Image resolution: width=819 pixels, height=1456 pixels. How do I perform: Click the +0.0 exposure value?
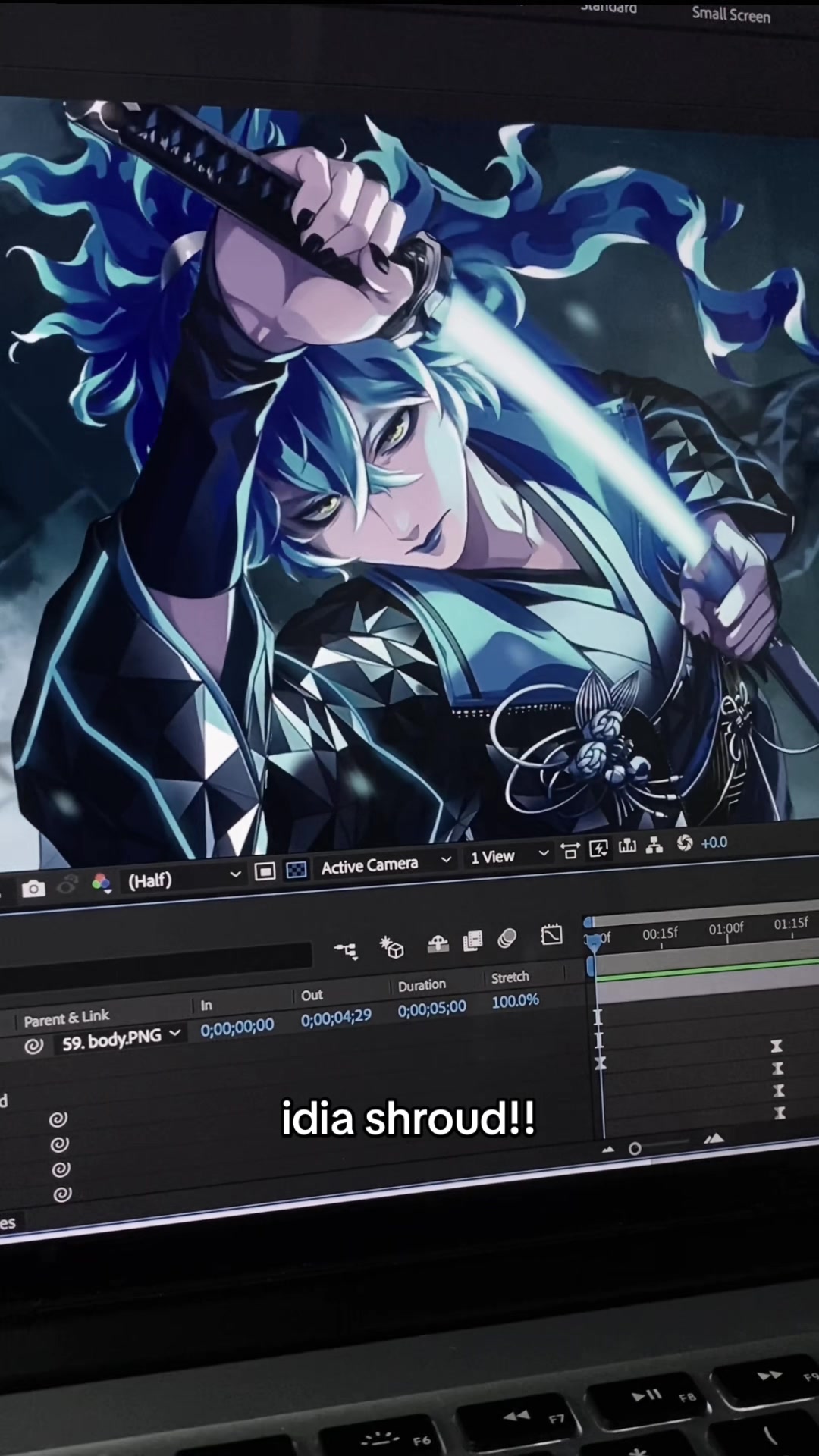point(714,842)
